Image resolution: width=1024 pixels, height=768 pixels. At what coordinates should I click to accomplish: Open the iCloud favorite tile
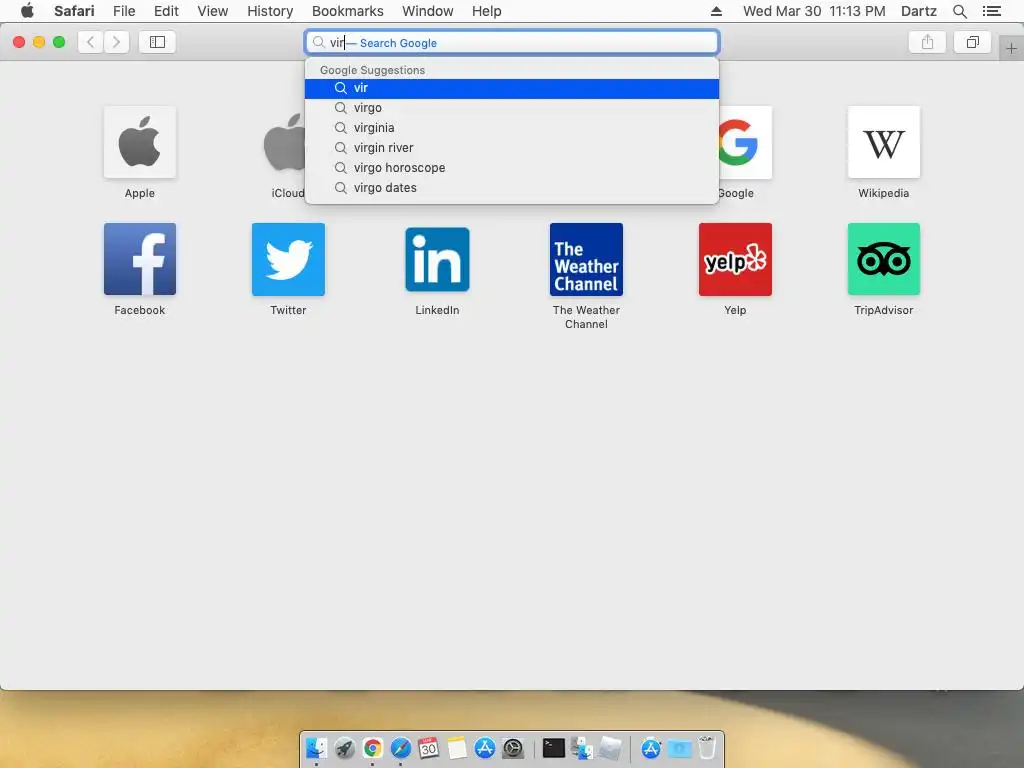click(284, 142)
